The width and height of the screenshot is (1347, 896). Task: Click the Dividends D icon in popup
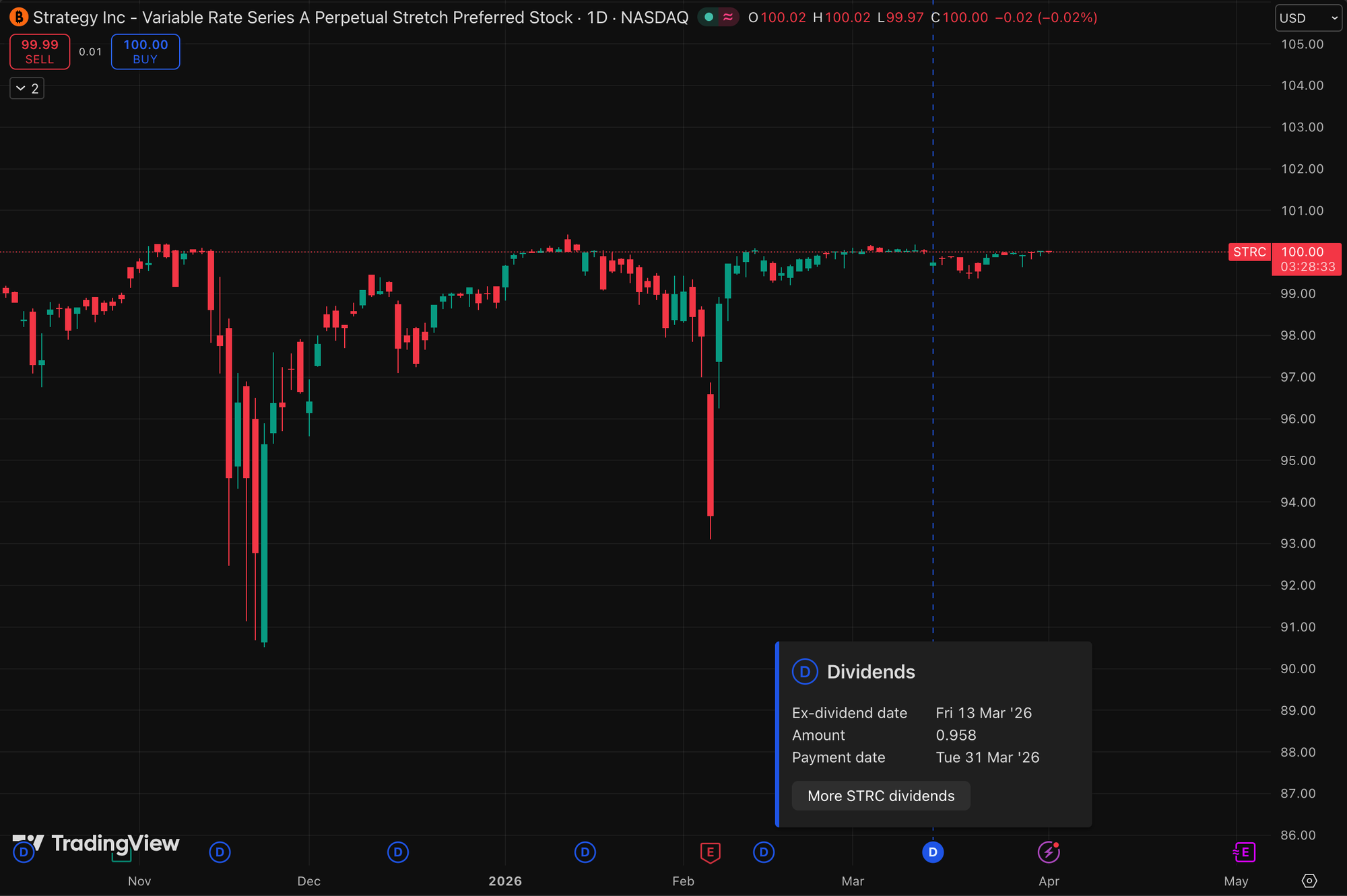[x=804, y=672]
